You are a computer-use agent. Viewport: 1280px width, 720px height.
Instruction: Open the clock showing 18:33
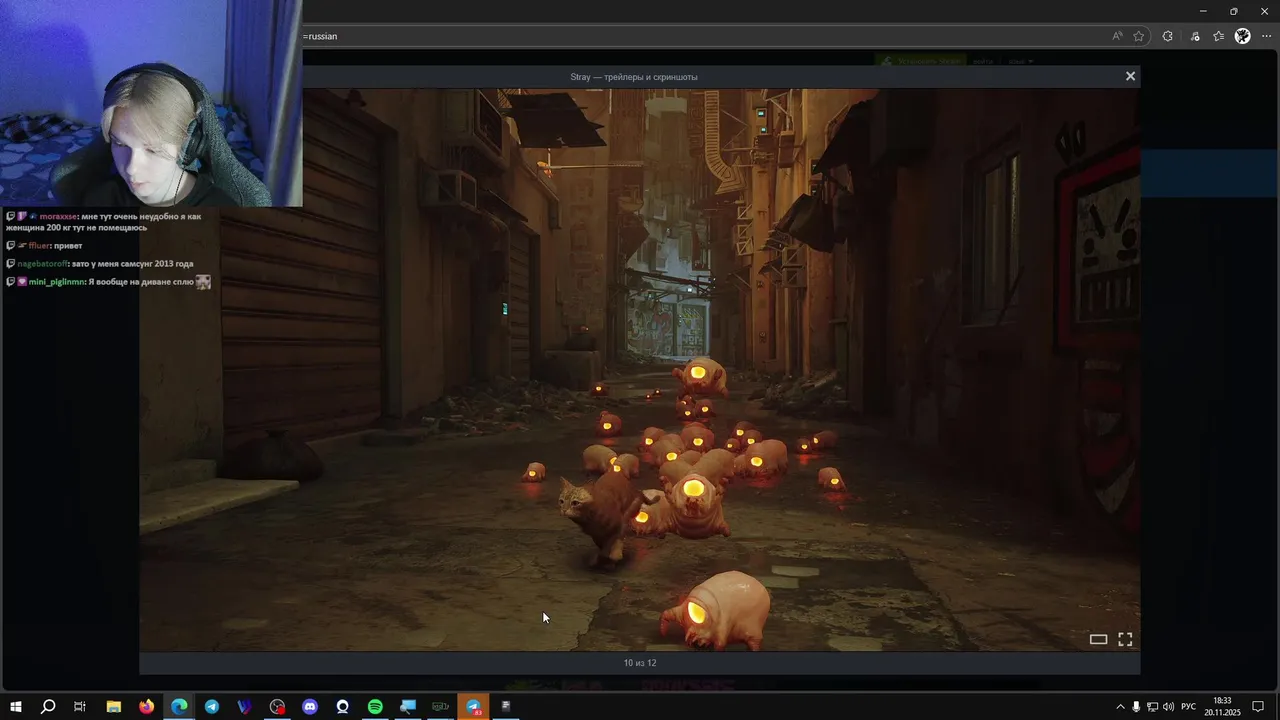(x=1222, y=707)
